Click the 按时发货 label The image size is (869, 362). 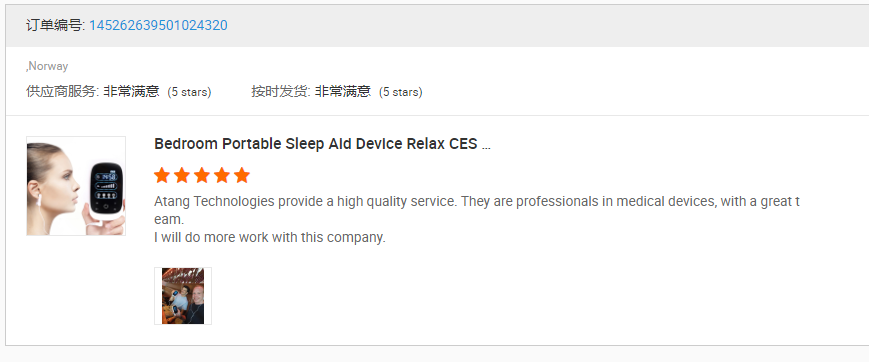click(x=281, y=91)
